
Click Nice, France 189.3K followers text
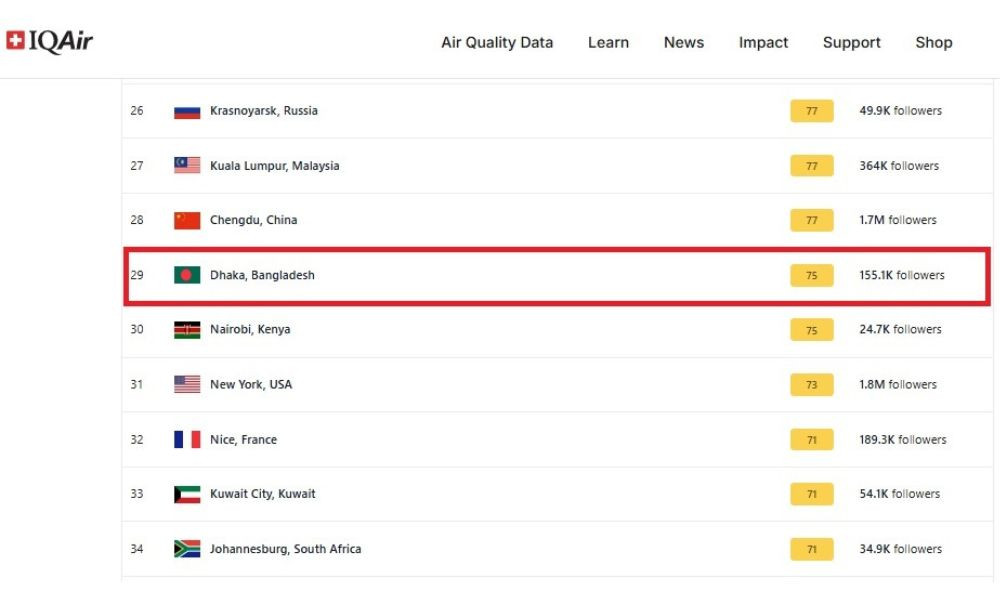(902, 439)
